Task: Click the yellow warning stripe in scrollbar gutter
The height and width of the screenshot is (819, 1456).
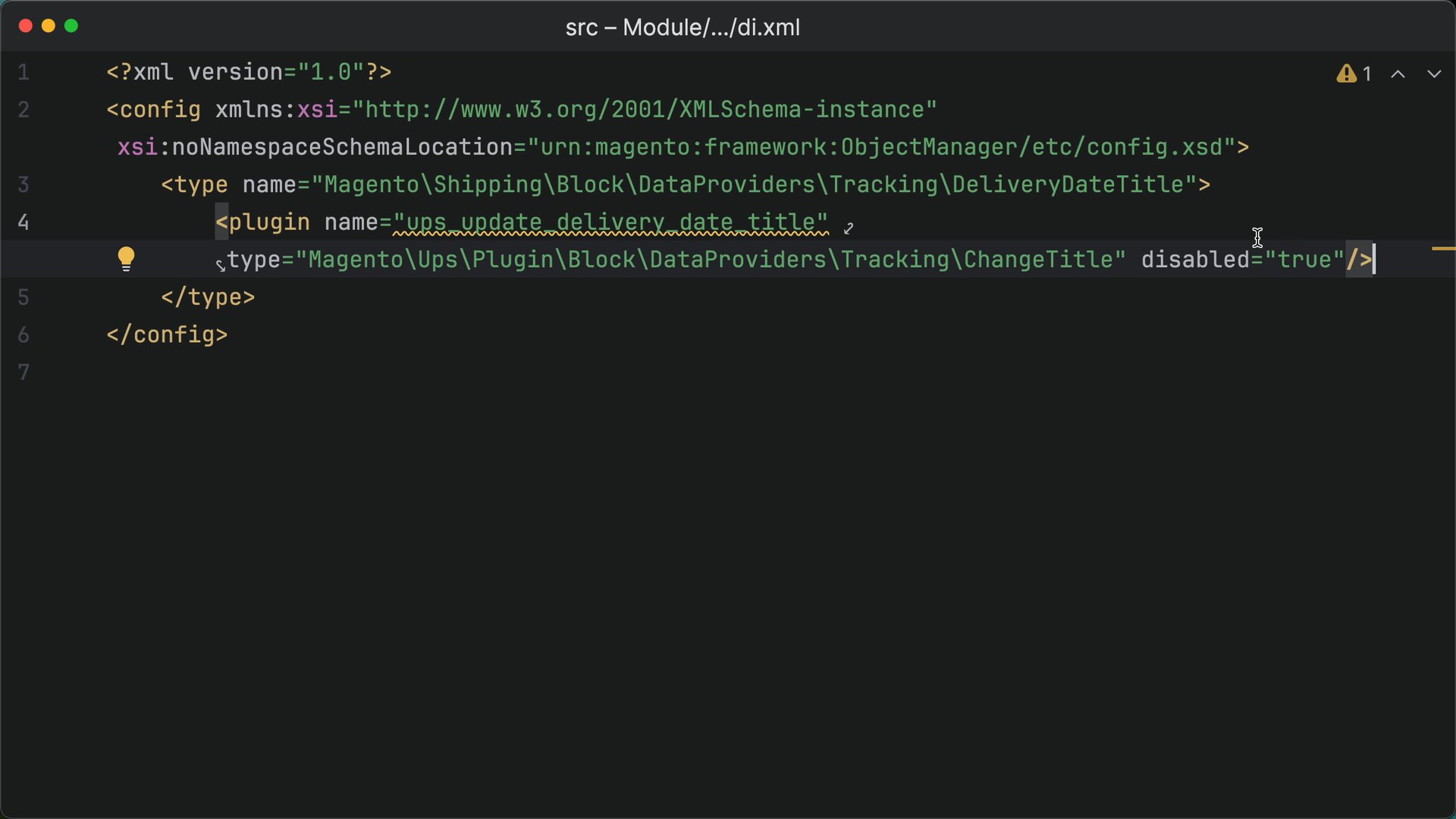Action: [1443, 248]
